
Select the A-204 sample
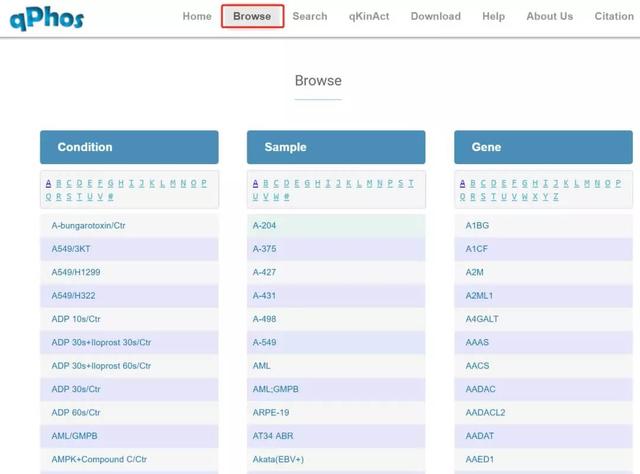(265, 226)
